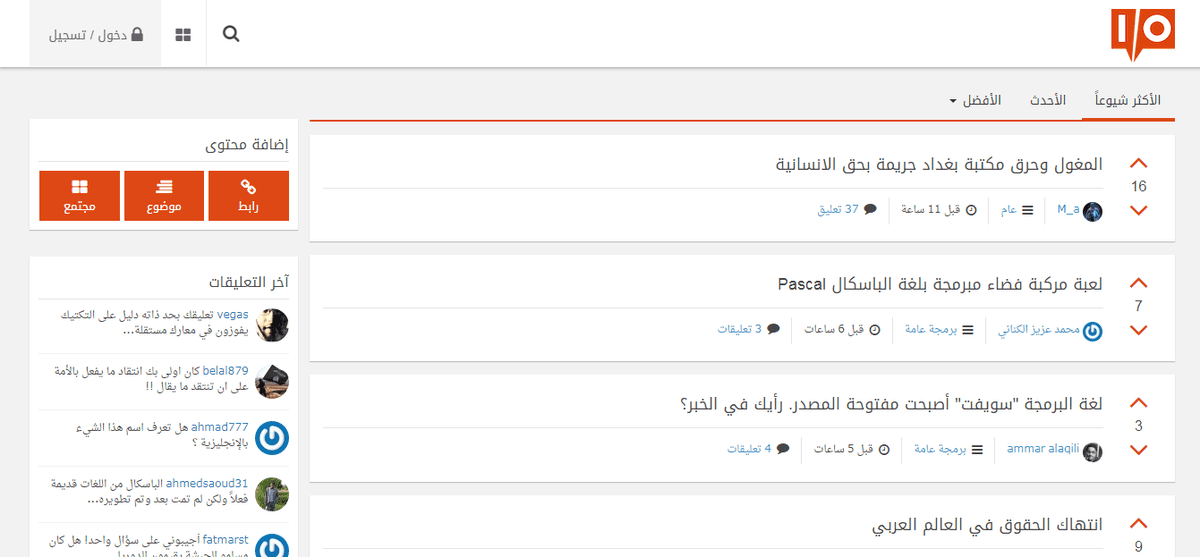
Task: Downvote the Pascal spaceship game post
Action: (1138, 330)
